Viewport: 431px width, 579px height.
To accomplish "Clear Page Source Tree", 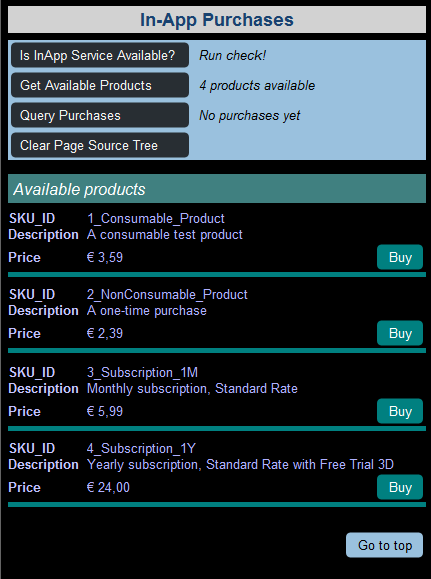I will pyautogui.click(x=100, y=145).
